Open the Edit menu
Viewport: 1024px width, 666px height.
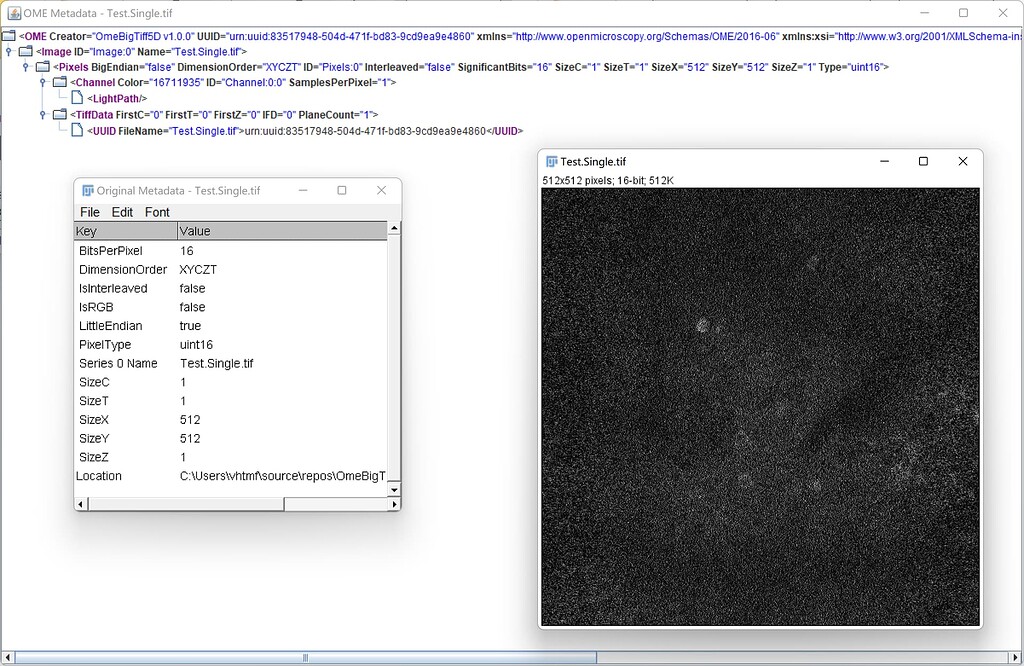(x=121, y=212)
